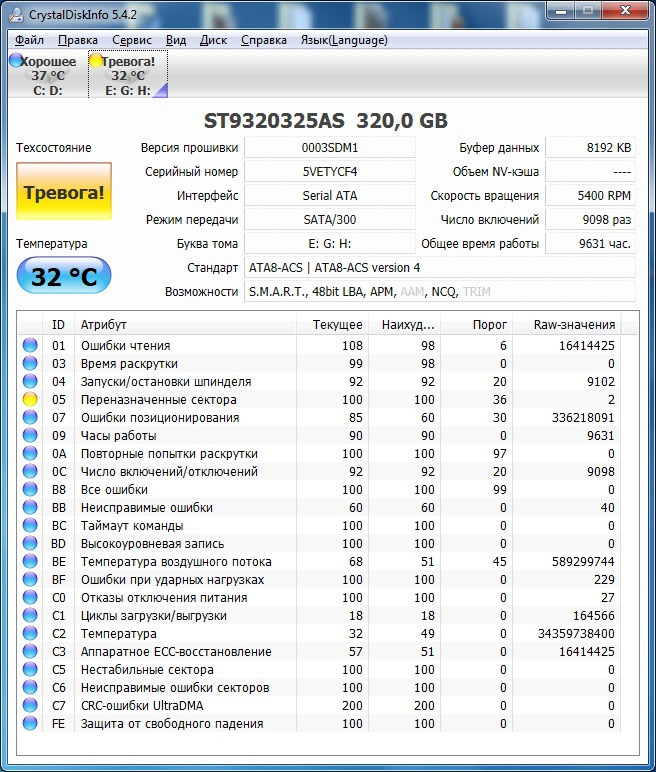Click the serial number field 5VETYCF4

(x=329, y=172)
